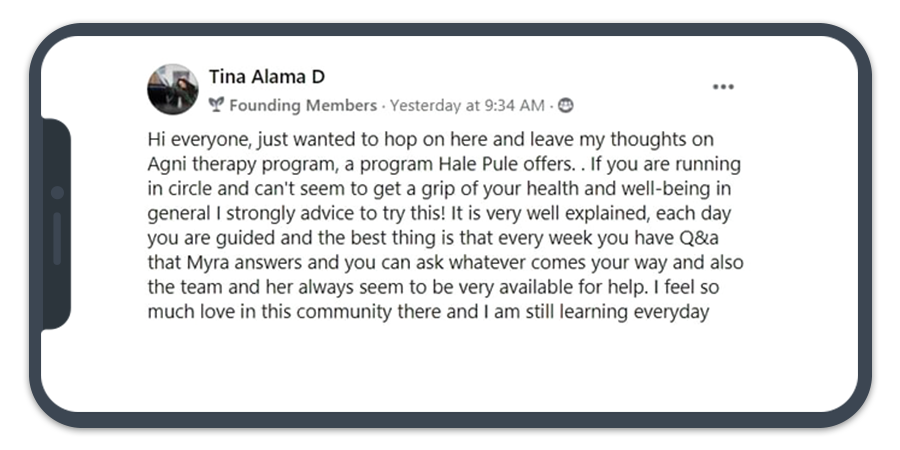
Task: Open the Yesterday at 9:34 AM timestamp
Action: (x=467, y=105)
